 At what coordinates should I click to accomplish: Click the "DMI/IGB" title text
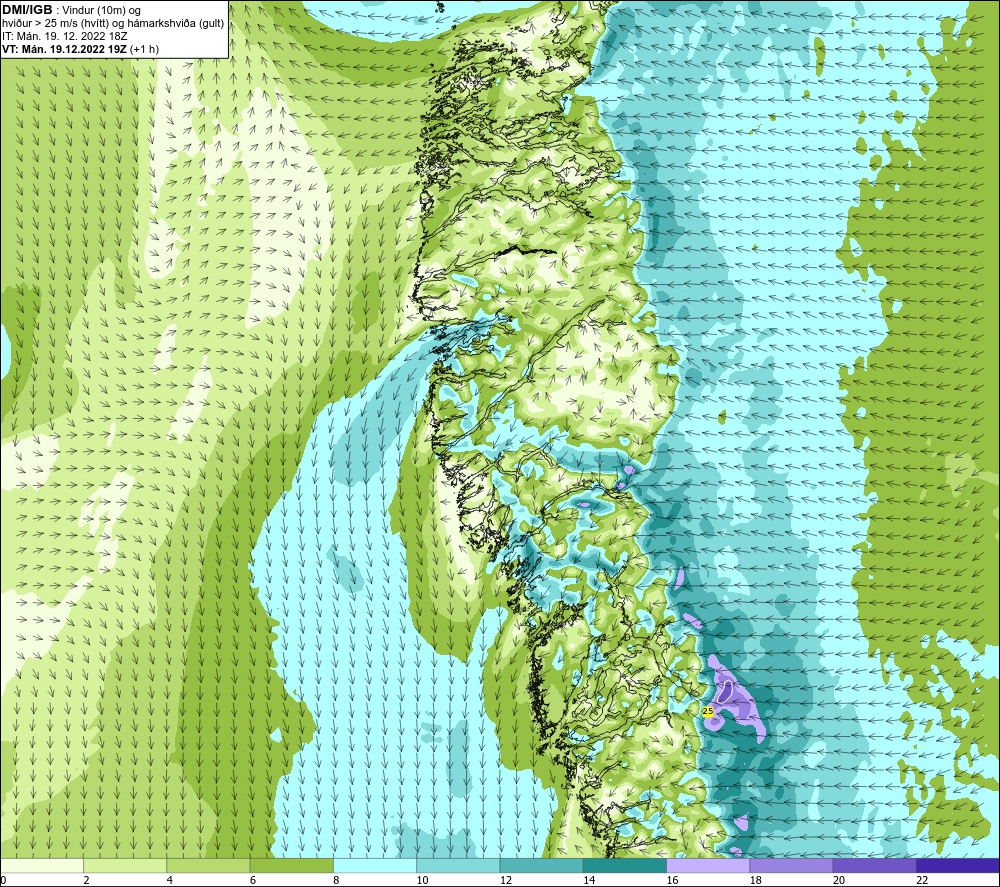pyautogui.click(x=27, y=10)
